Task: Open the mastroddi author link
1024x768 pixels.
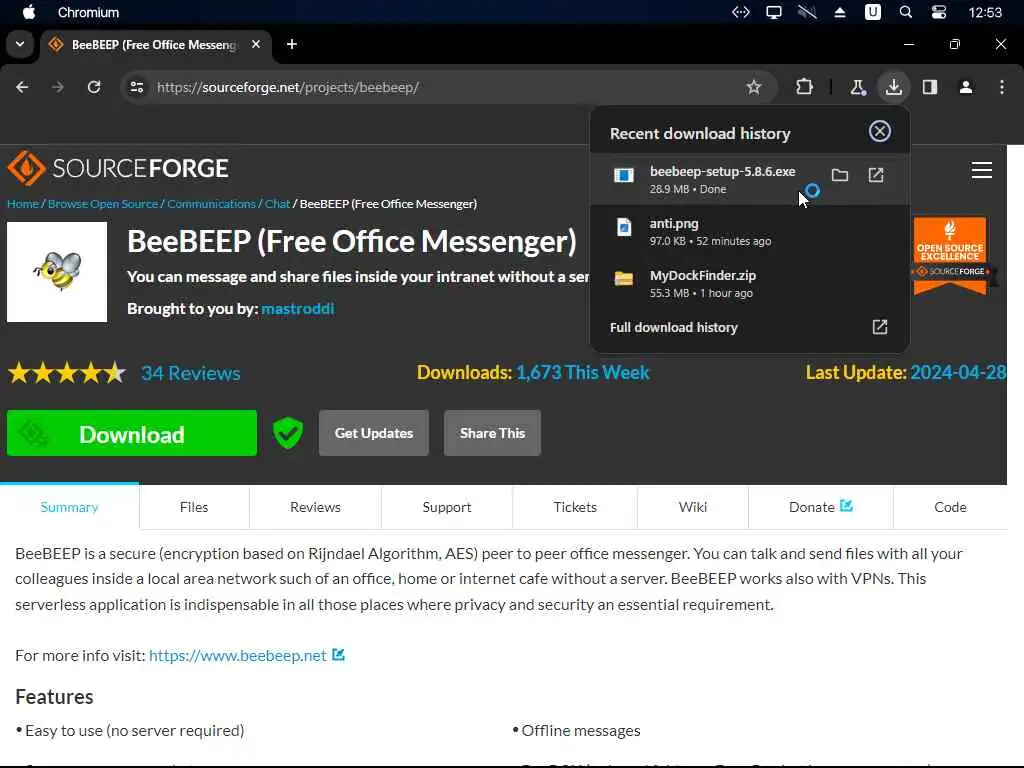Action: [297, 308]
